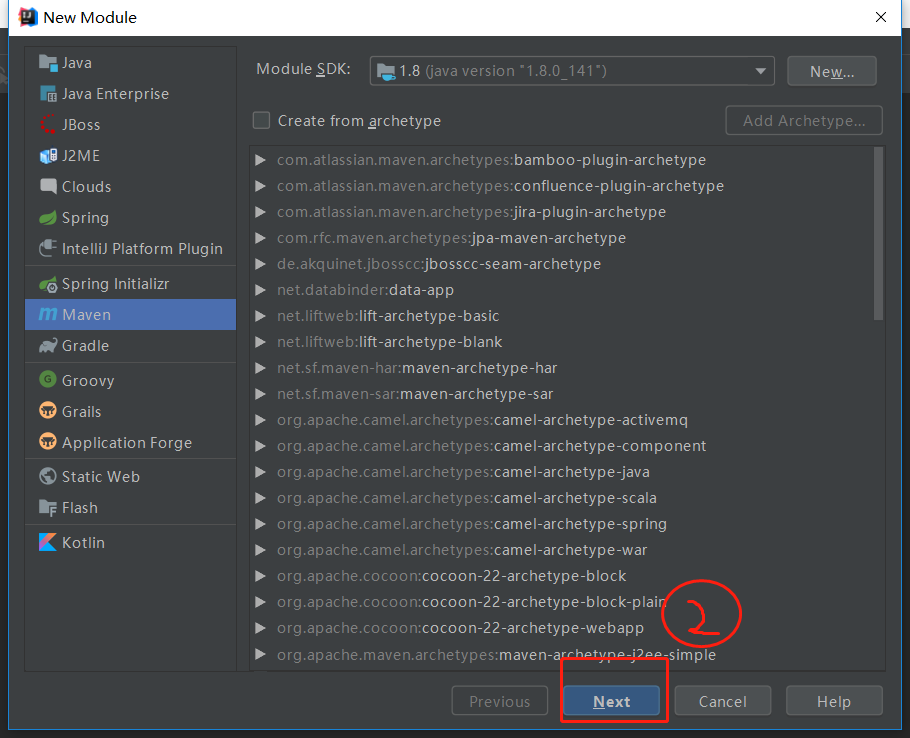Expand camel-archetype-activemq entry
This screenshot has width=910, height=738.
(261, 420)
